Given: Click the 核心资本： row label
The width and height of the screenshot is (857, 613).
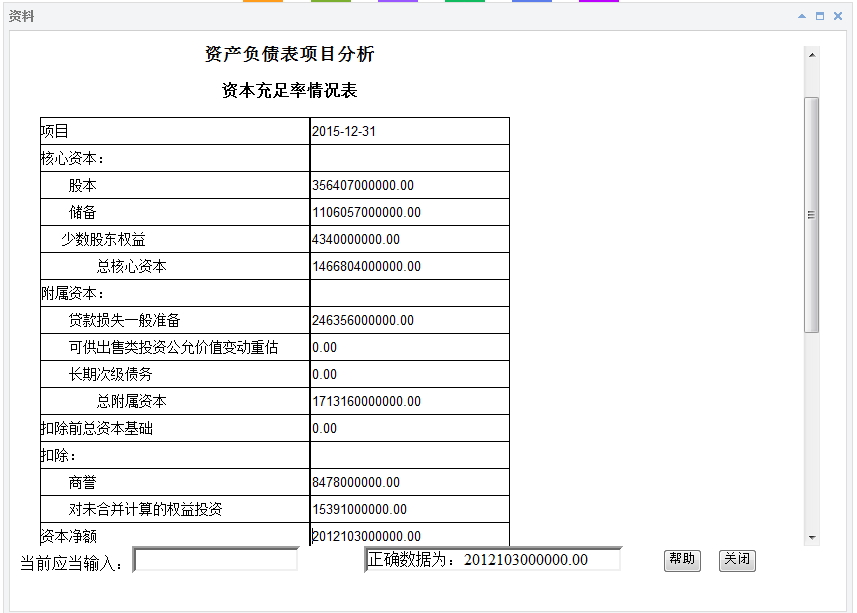Looking at the screenshot, I should (x=73, y=158).
